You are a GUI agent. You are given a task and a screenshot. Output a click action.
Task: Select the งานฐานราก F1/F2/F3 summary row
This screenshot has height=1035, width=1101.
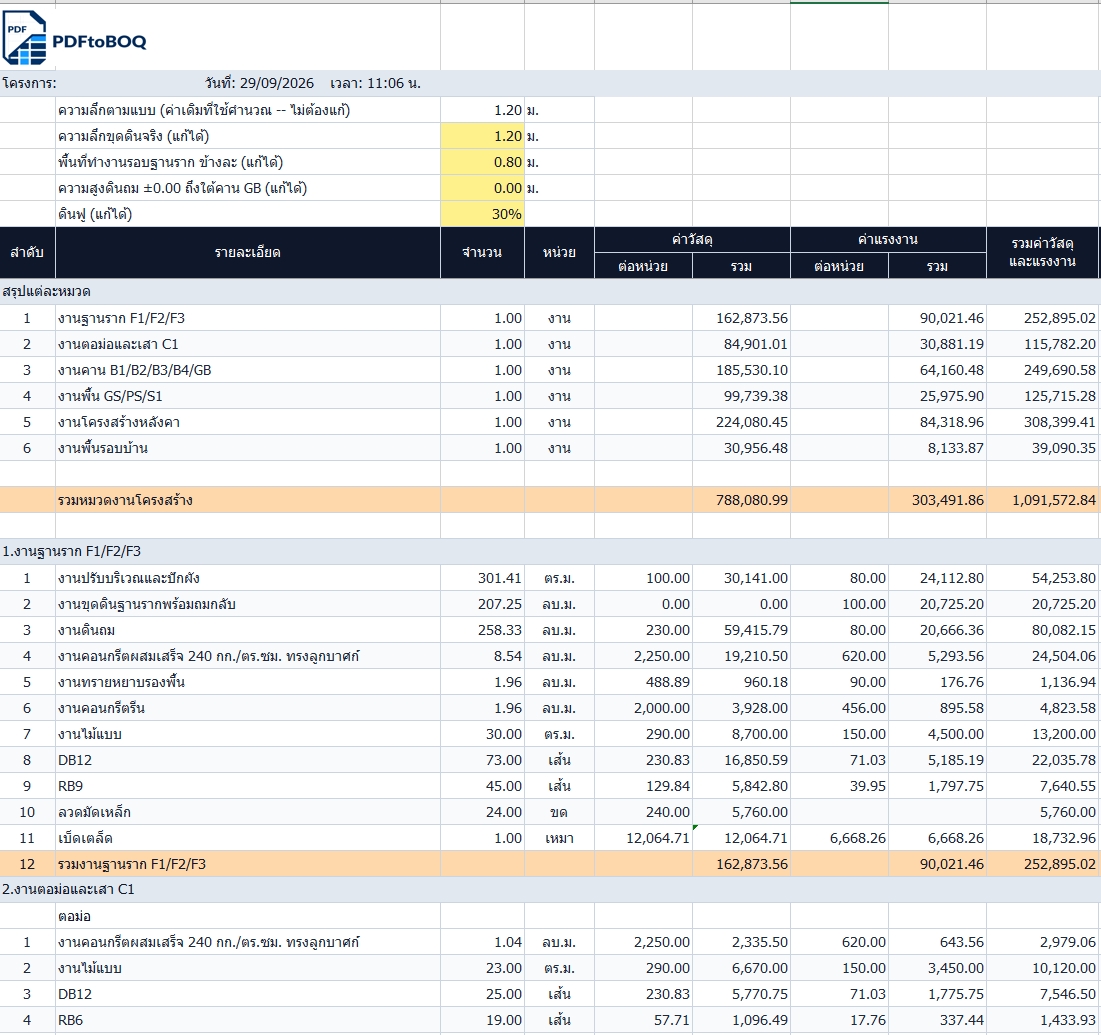click(x=550, y=318)
